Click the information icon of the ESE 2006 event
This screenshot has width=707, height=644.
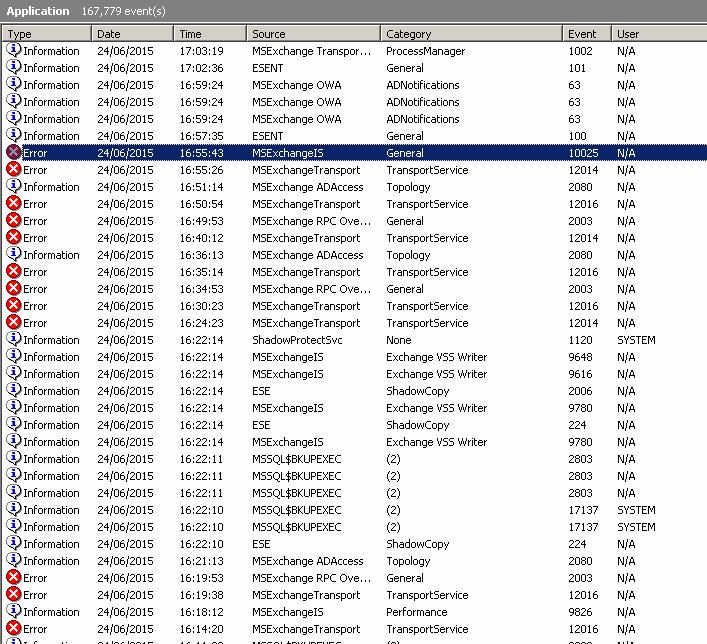[x=14, y=390]
